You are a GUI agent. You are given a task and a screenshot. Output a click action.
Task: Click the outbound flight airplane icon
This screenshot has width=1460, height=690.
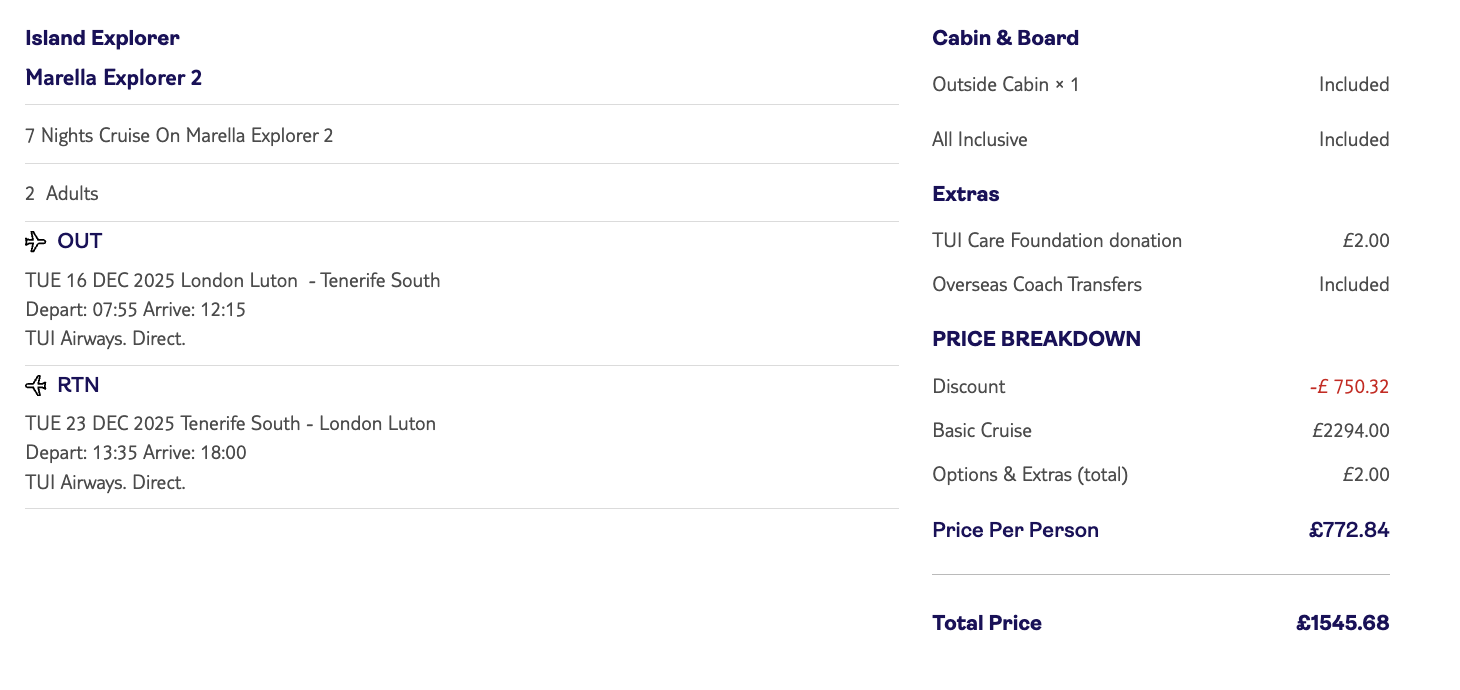tap(36, 242)
